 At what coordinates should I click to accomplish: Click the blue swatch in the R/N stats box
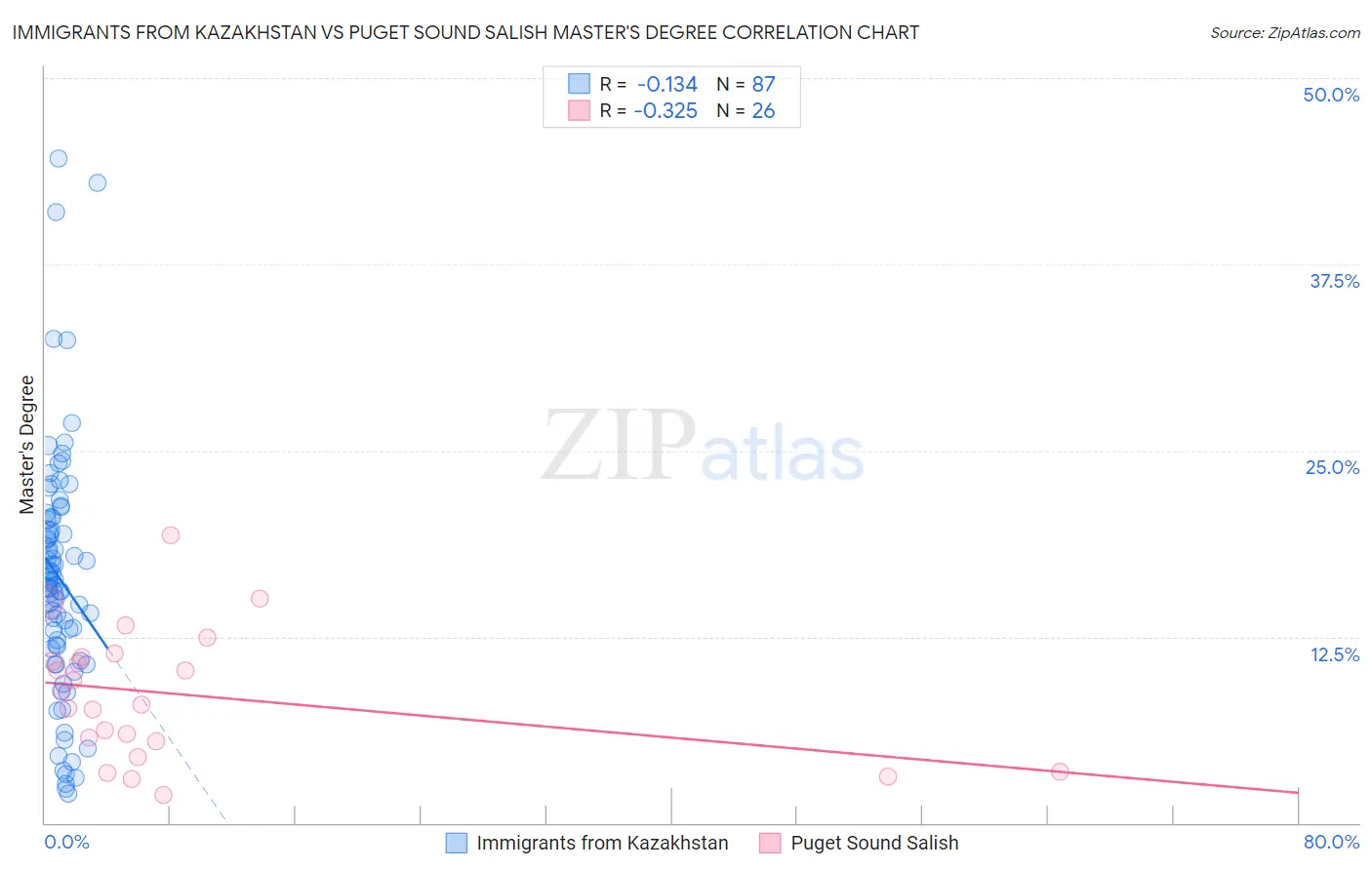click(579, 84)
